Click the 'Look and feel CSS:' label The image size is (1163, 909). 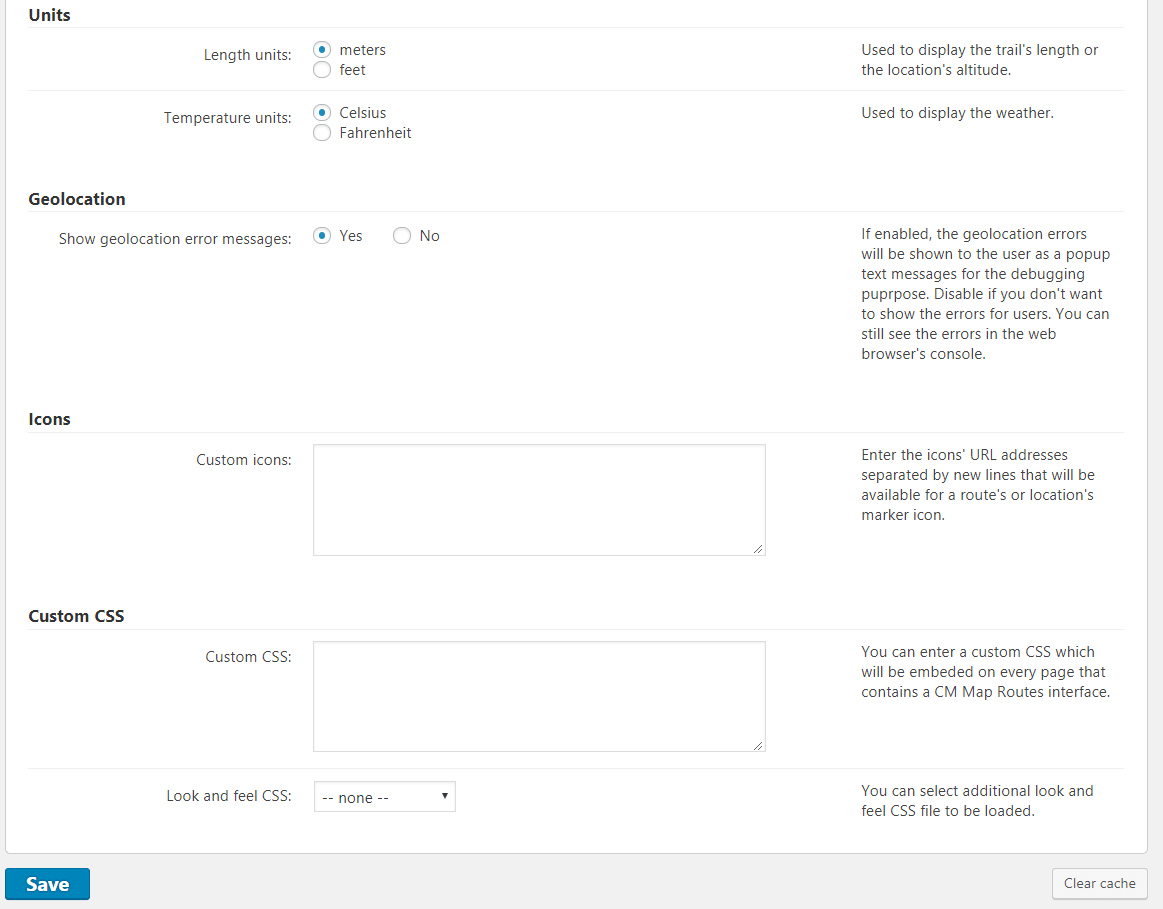click(228, 797)
